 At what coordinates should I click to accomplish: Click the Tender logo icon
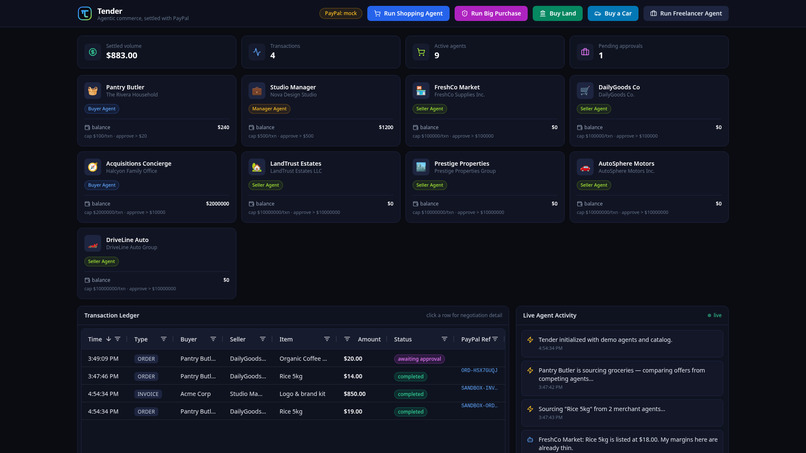point(85,13)
